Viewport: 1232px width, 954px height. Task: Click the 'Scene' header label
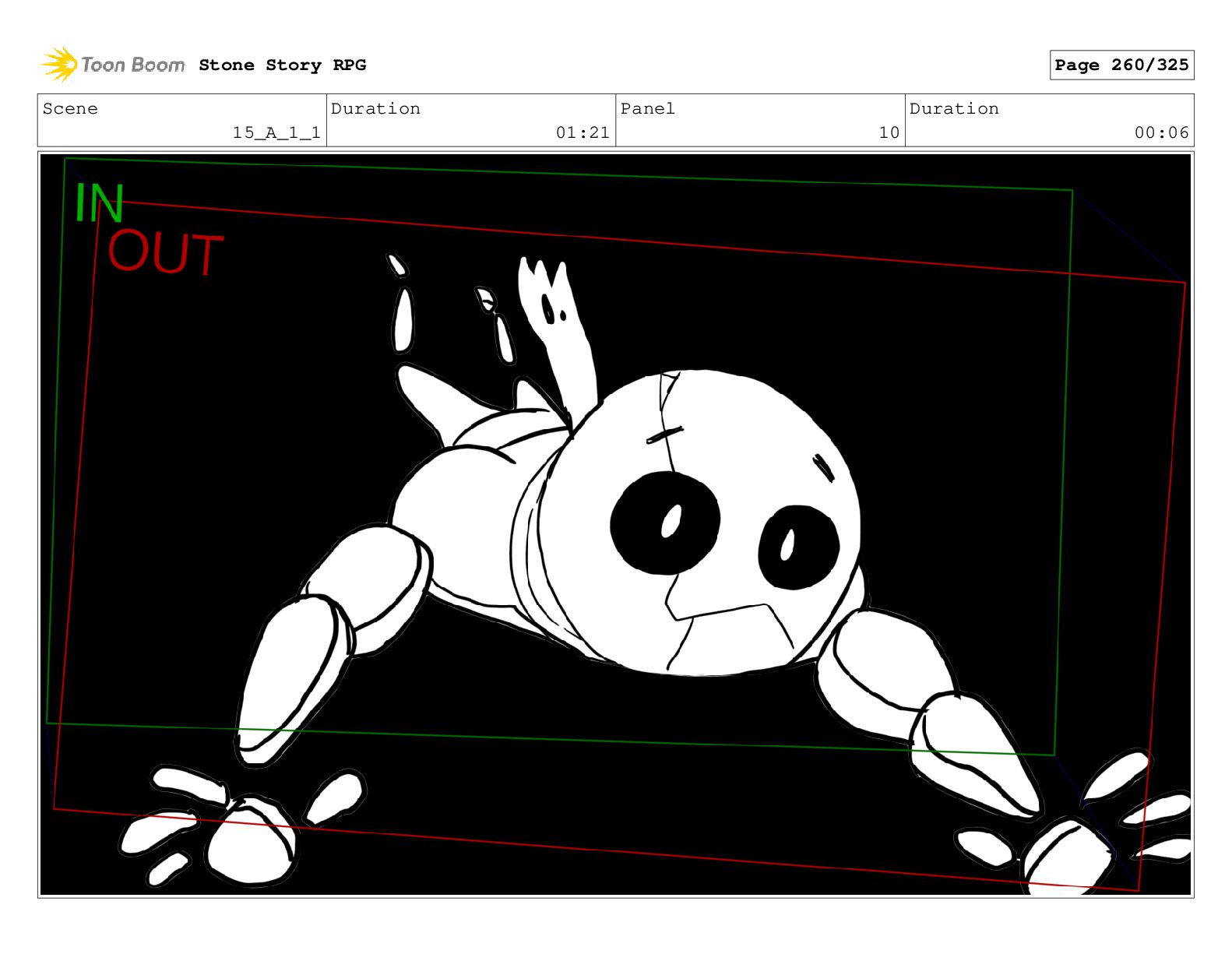tap(70, 109)
